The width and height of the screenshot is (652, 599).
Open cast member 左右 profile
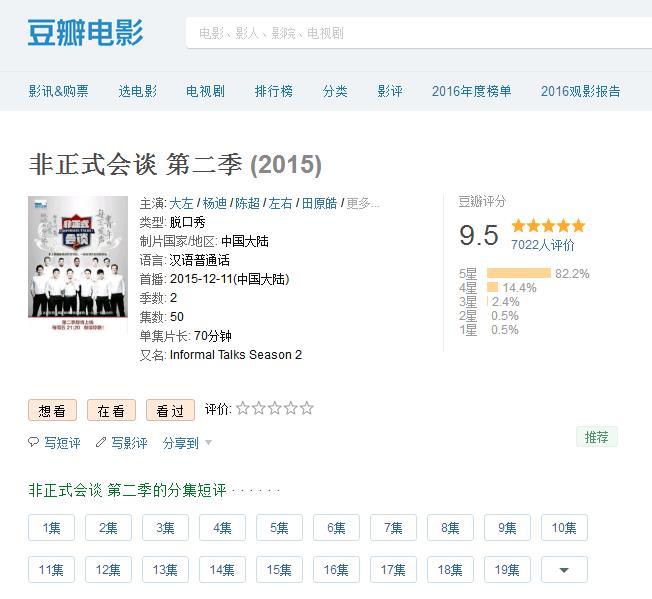(280, 203)
